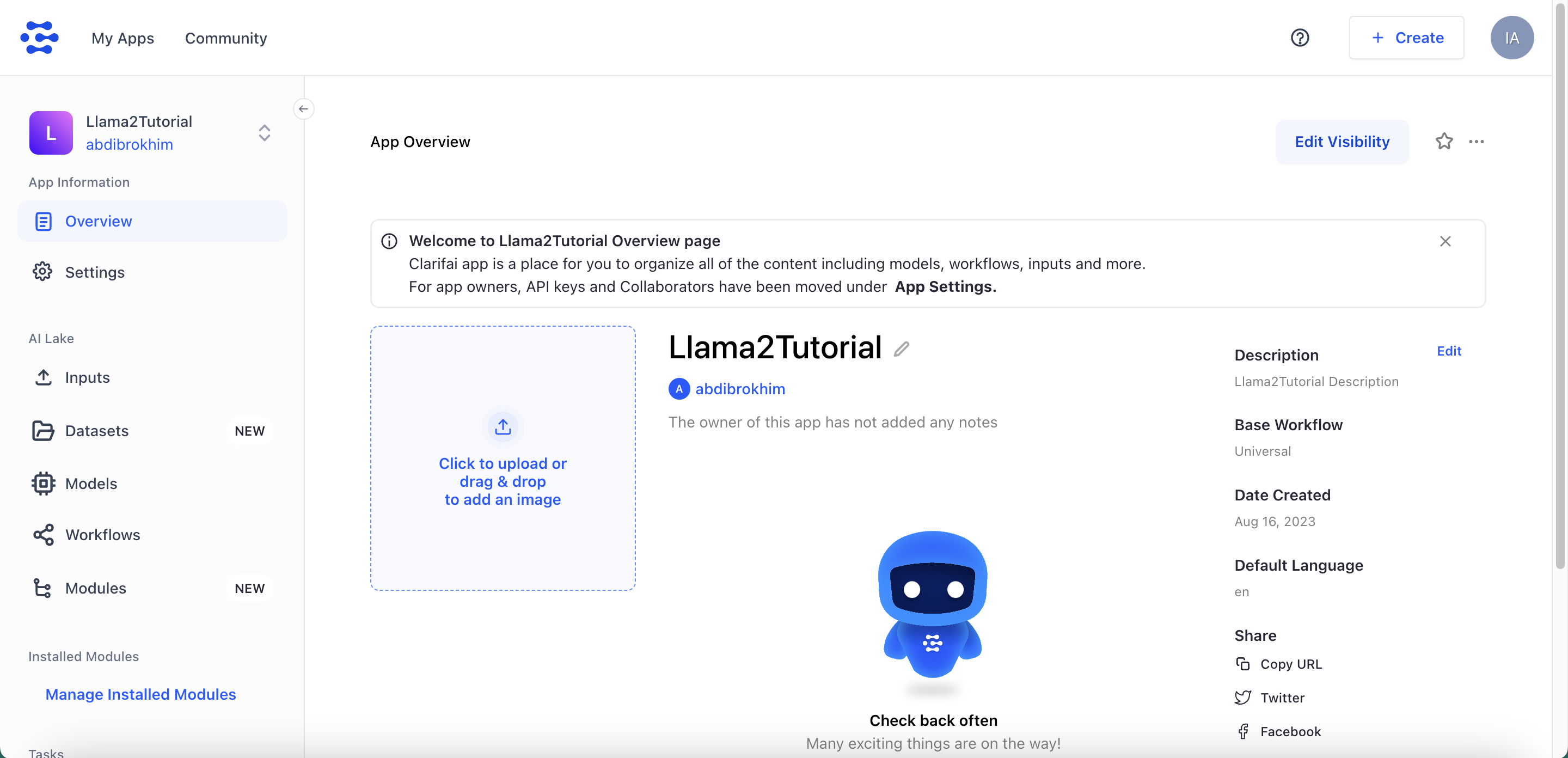The image size is (1568, 758).
Task: Open the three-dot more options menu
Action: coord(1476,141)
